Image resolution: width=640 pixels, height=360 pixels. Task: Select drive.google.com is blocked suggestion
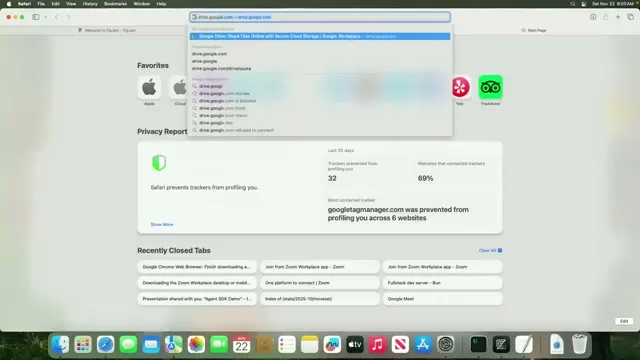tap(320, 101)
